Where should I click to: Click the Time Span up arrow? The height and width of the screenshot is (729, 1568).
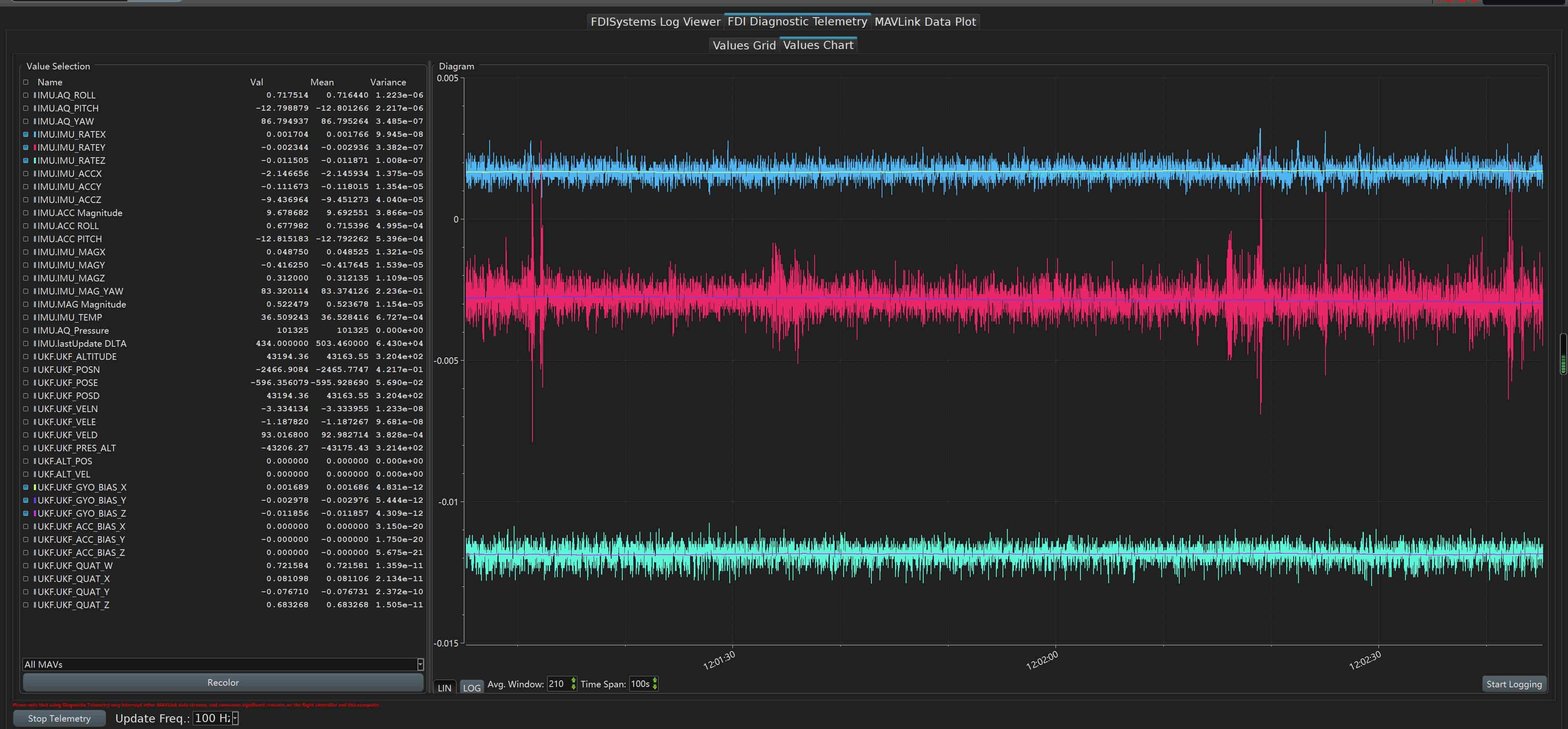click(x=654, y=680)
